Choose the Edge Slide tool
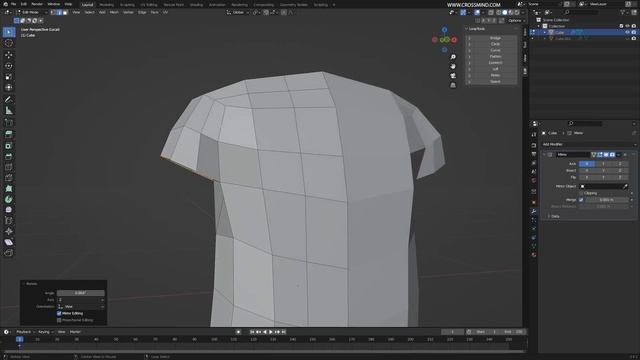The image size is (640, 360). 9,220
